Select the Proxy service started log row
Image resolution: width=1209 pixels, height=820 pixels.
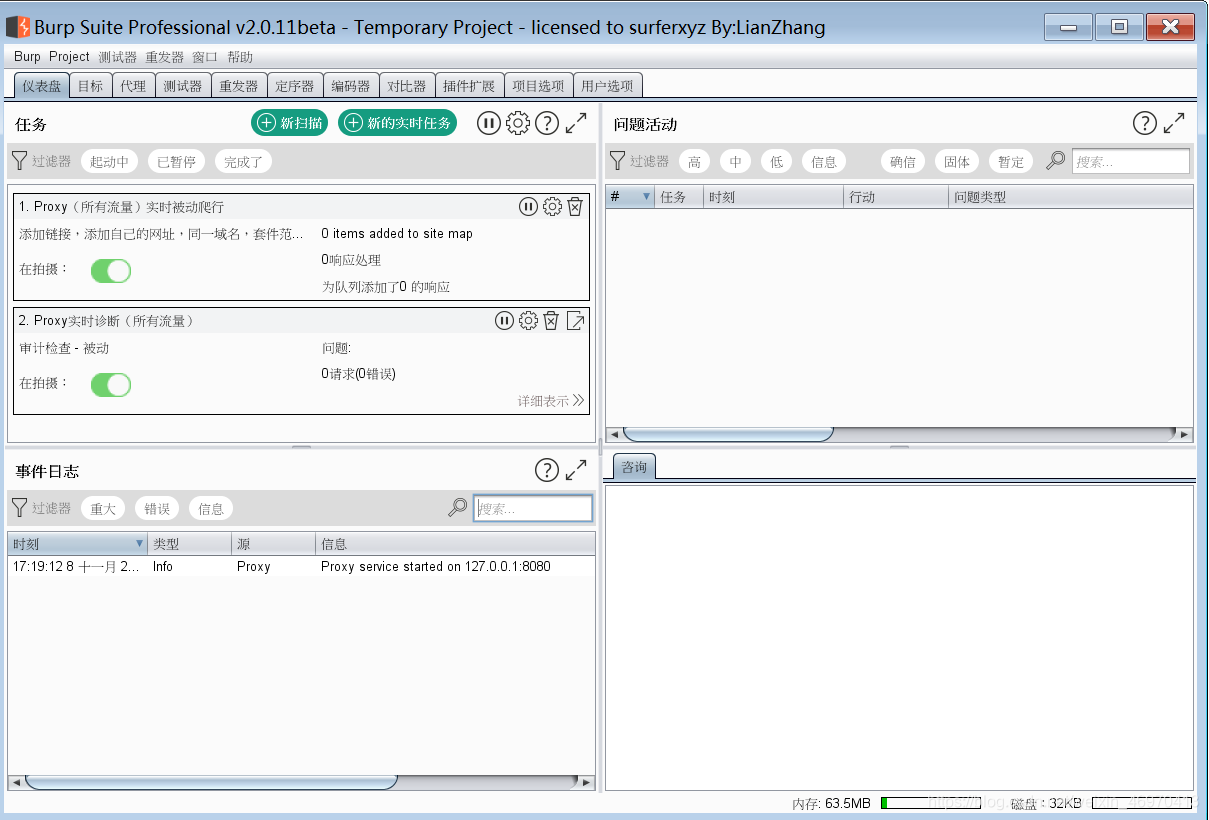(x=301, y=566)
